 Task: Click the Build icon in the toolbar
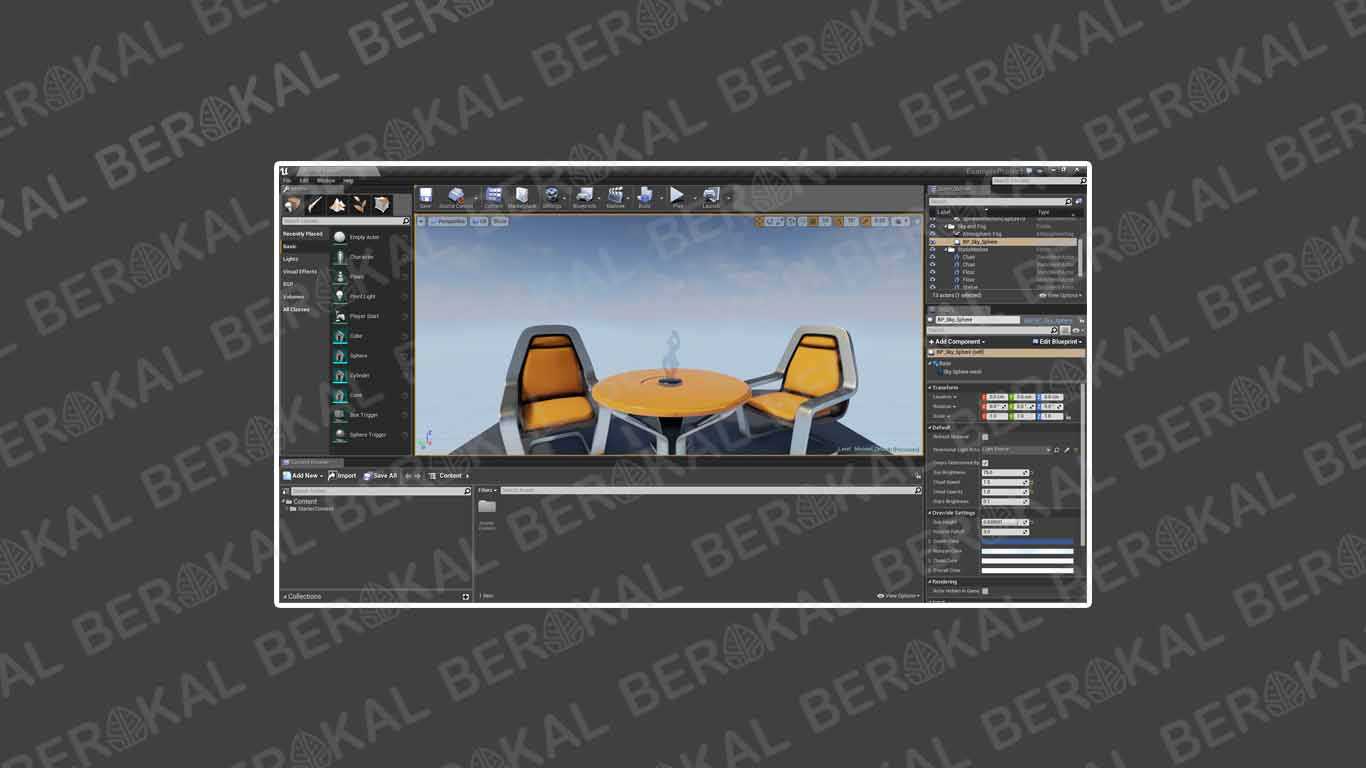645,196
